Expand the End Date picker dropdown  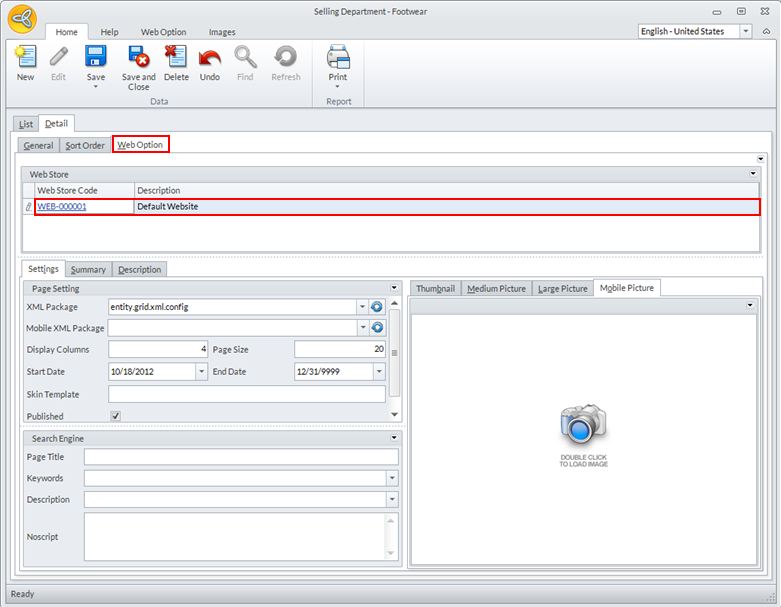pyautogui.click(x=379, y=372)
